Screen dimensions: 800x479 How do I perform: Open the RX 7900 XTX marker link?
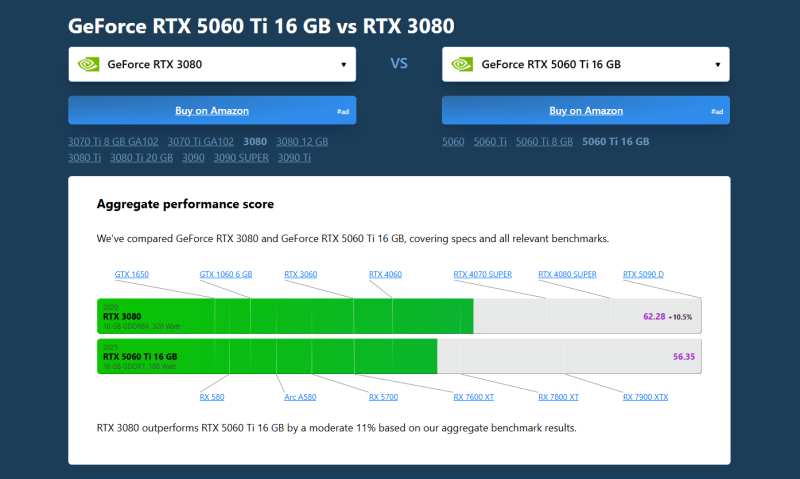pos(645,397)
